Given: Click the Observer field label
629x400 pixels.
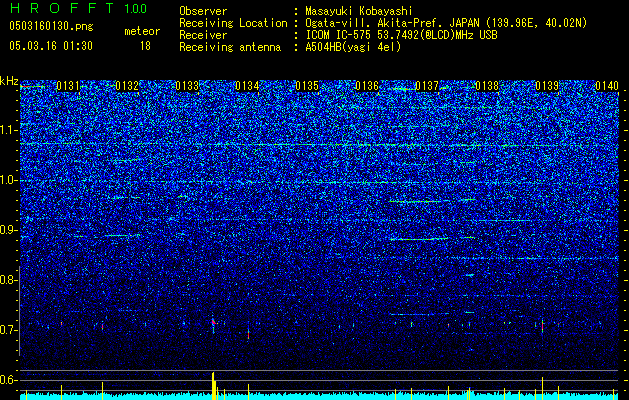Looking at the screenshot, I should click(x=203, y=11).
